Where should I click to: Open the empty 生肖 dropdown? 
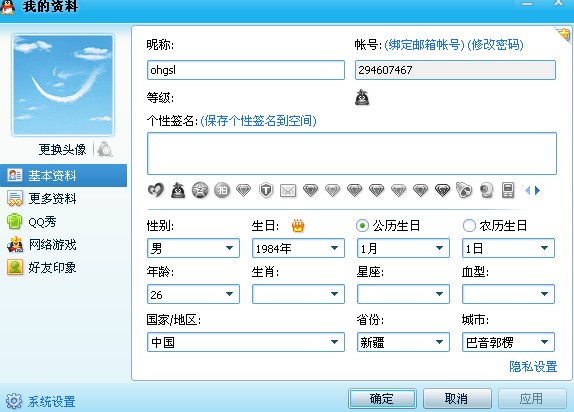click(298, 294)
